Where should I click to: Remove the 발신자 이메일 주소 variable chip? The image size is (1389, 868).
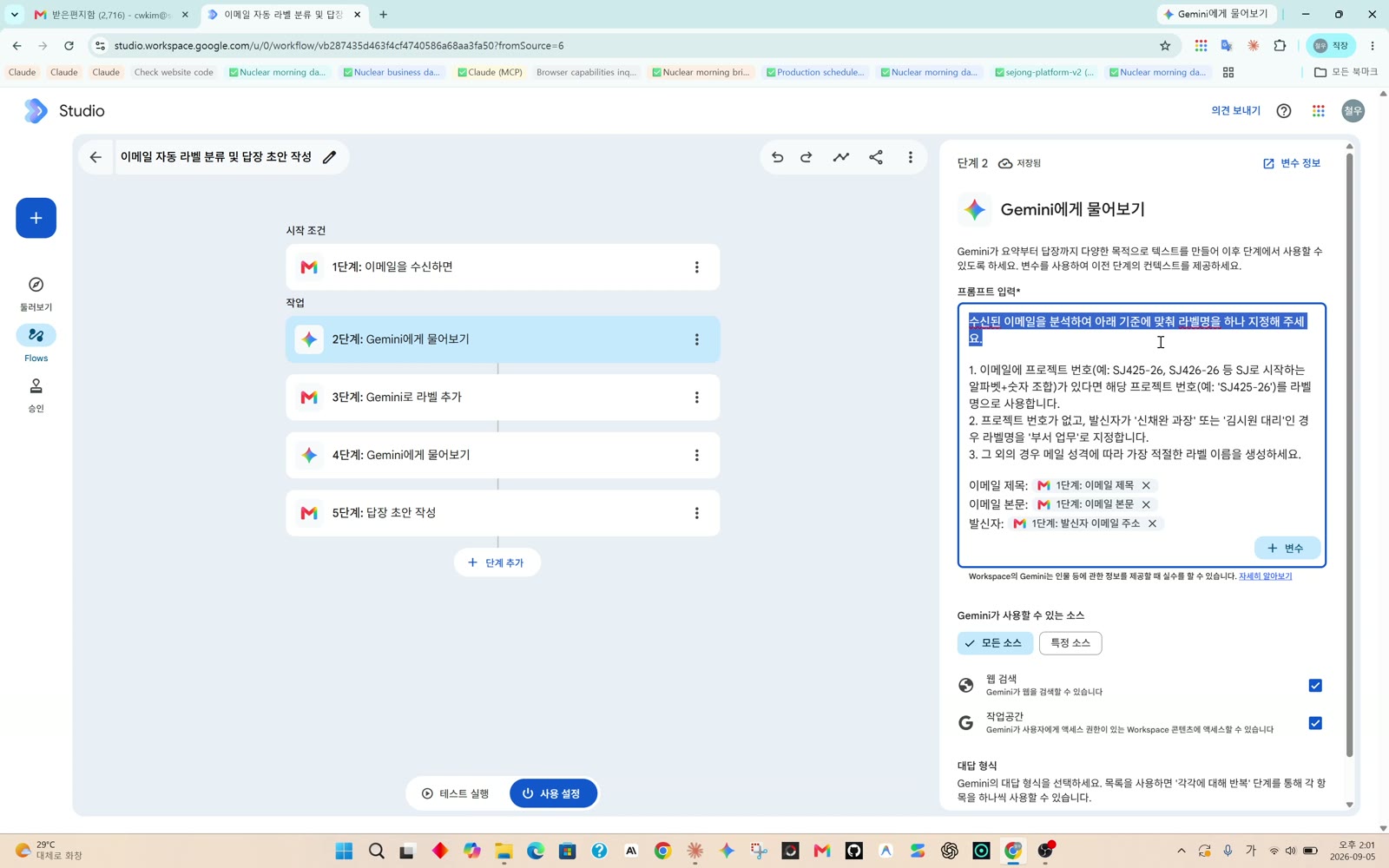click(x=1152, y=523)
